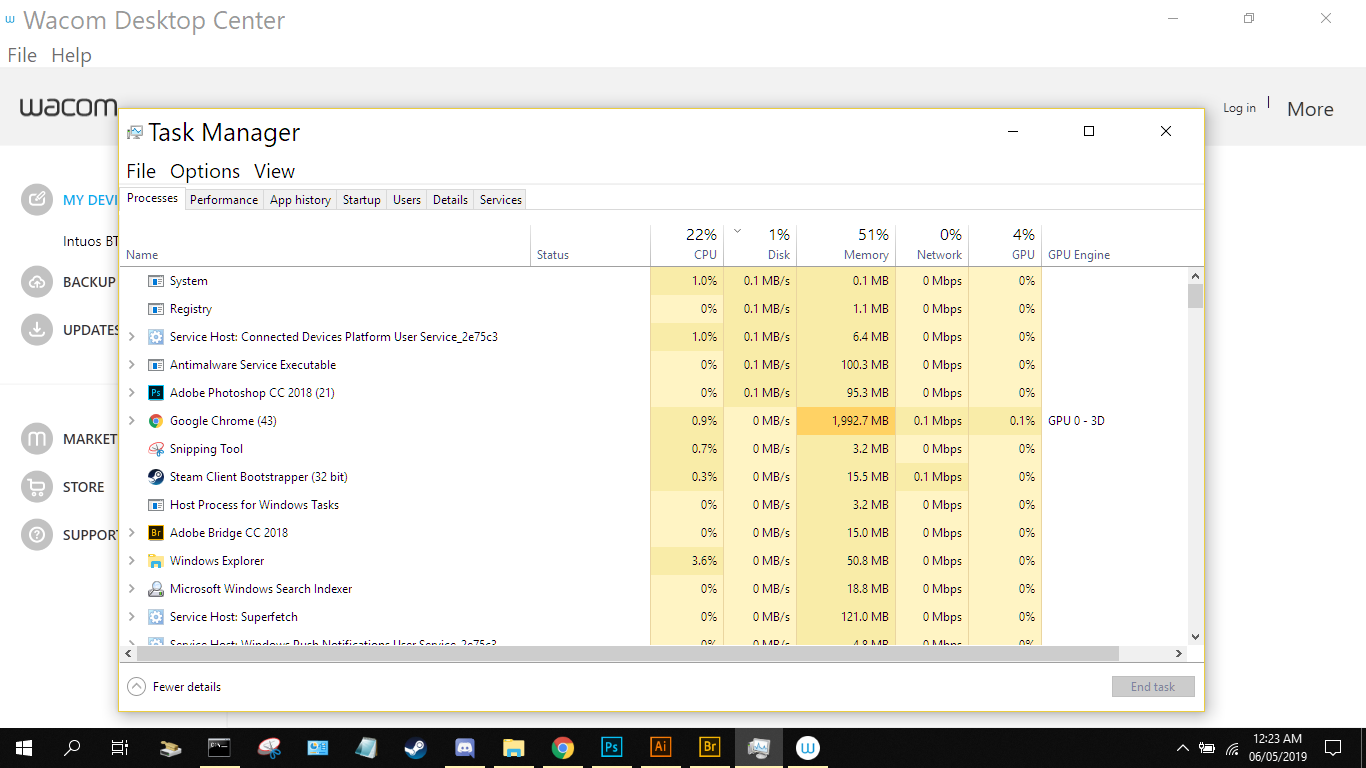Open Wacom Marketplace icon in sidebar

37,438
